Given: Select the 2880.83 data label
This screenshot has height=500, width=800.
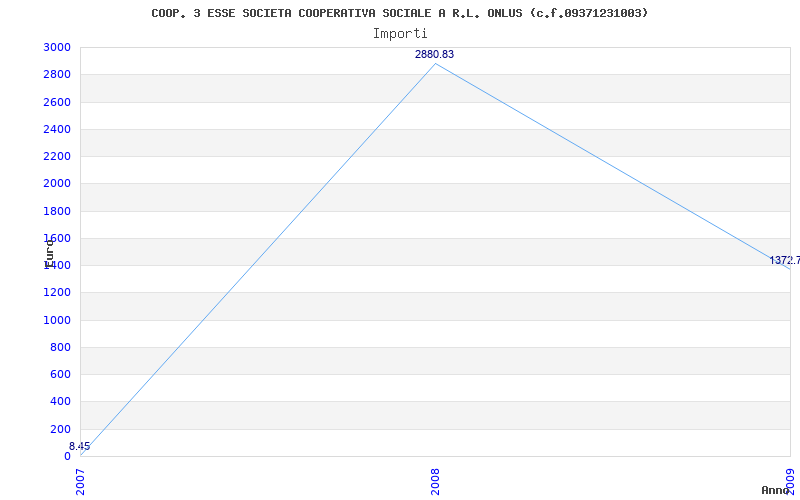Looking at the screenshot, I should click(434, 54).
